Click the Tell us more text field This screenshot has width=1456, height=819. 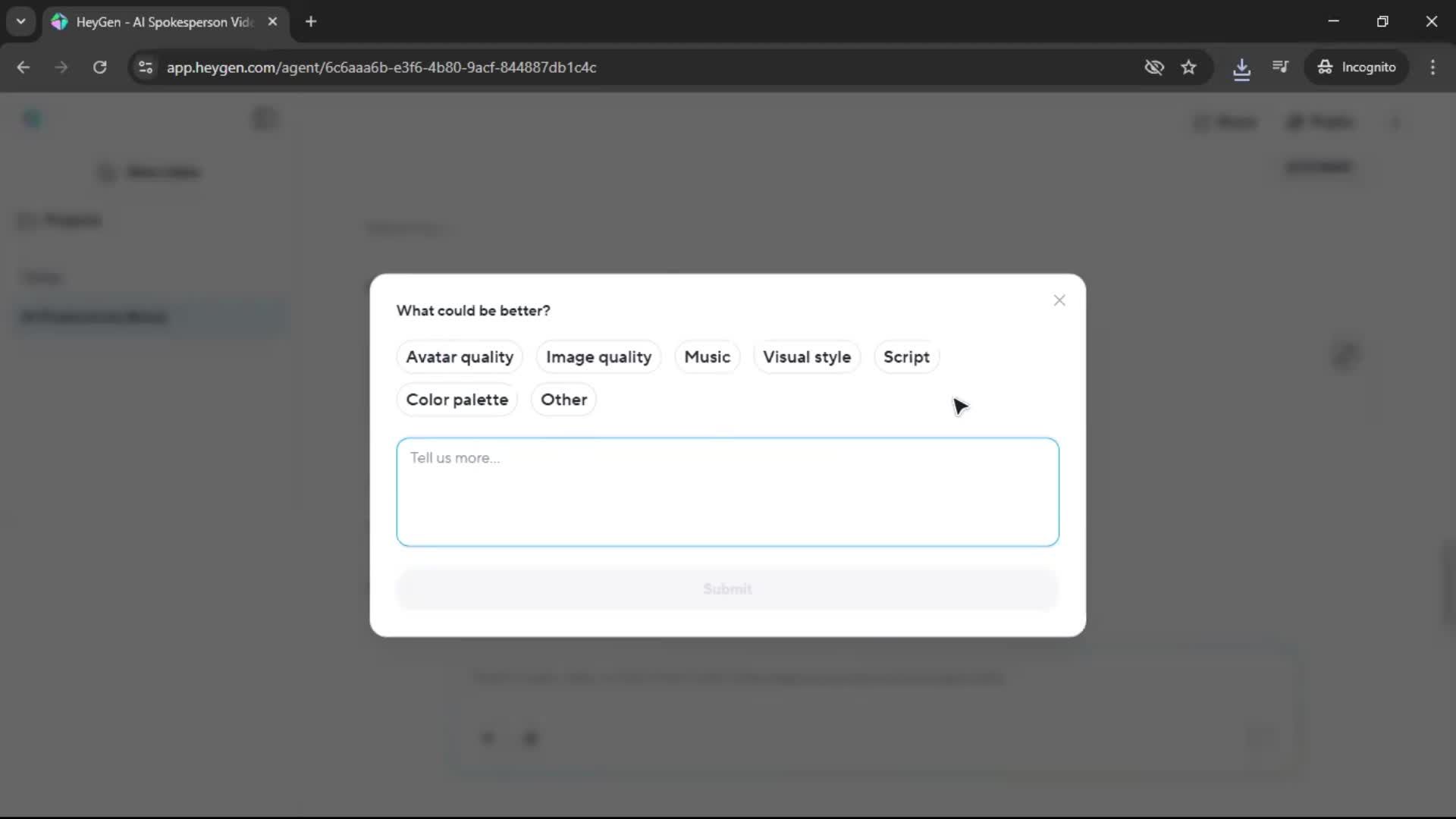[x=727, y=491]
